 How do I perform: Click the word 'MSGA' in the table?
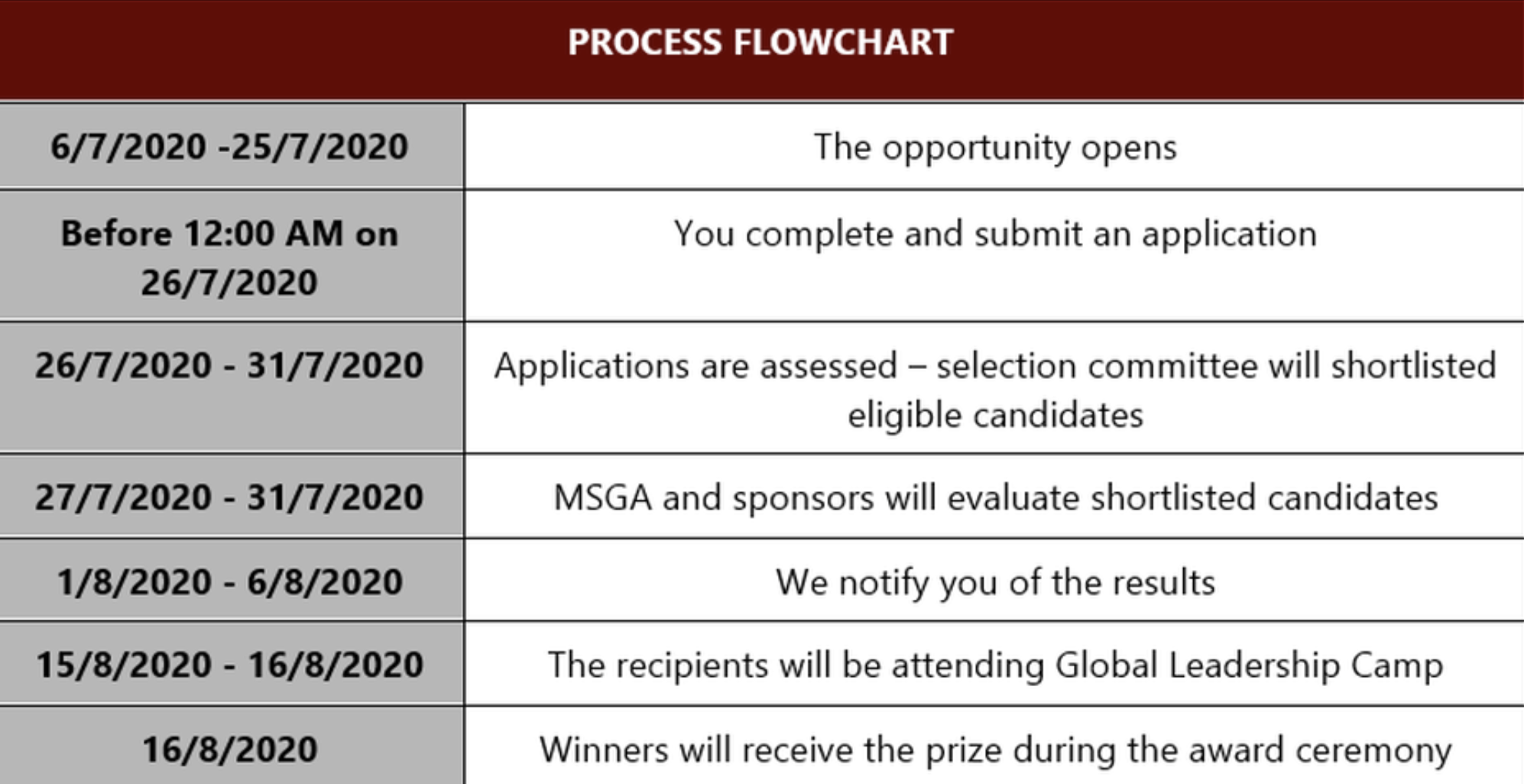point(603,498)
